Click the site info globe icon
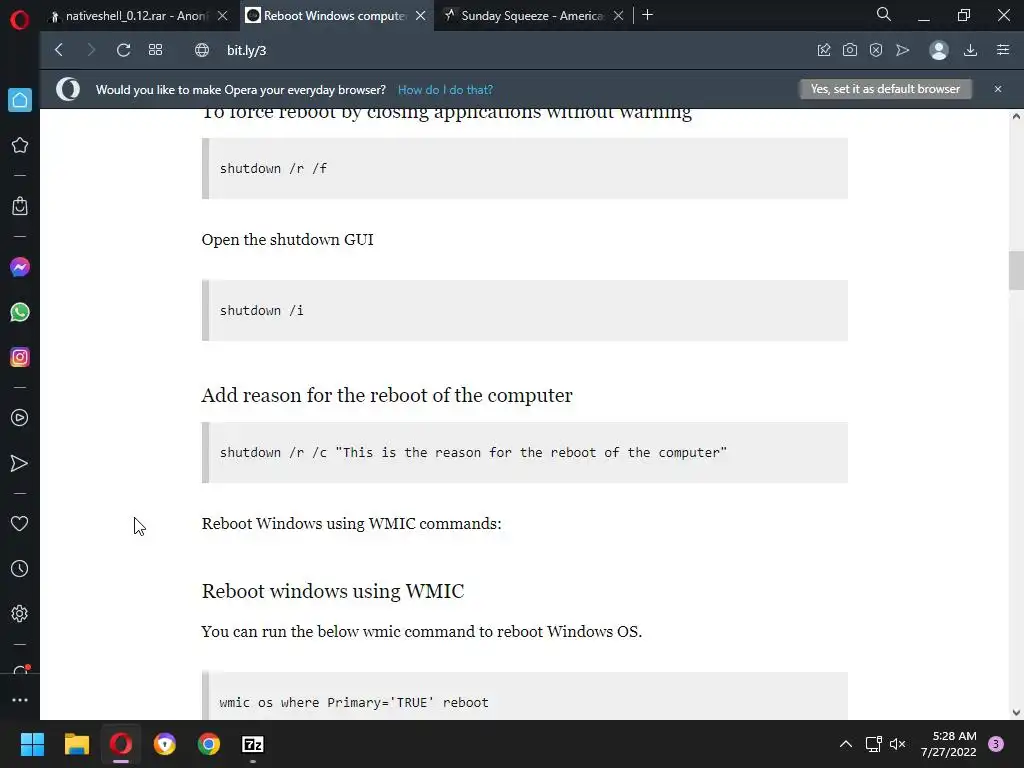The image size is (1024, 768). point(202,50)
